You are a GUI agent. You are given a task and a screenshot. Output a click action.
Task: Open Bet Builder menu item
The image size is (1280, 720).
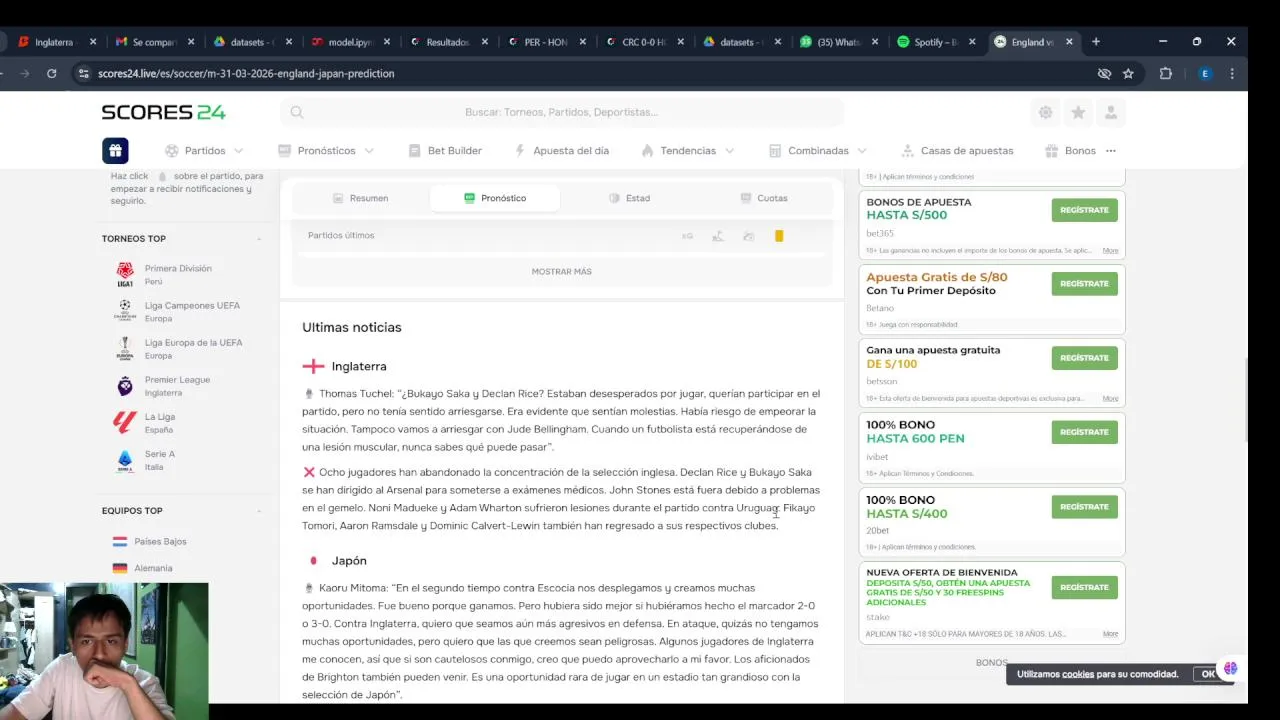tap(445, 150)
